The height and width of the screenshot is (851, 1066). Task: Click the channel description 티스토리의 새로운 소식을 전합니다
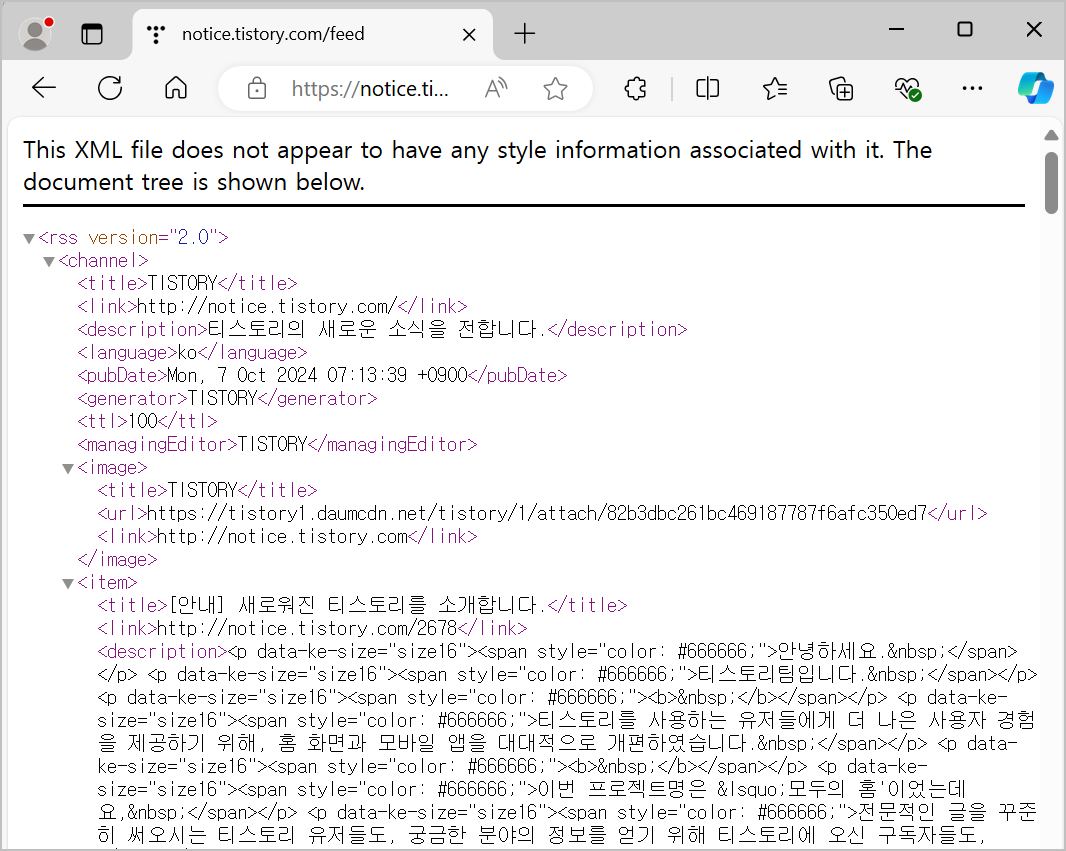(x=377, y=330)
